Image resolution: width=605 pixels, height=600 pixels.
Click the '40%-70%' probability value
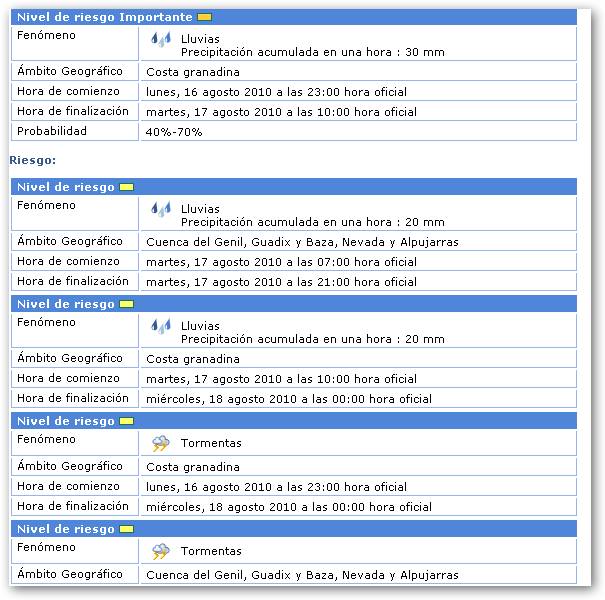point(174,132)
